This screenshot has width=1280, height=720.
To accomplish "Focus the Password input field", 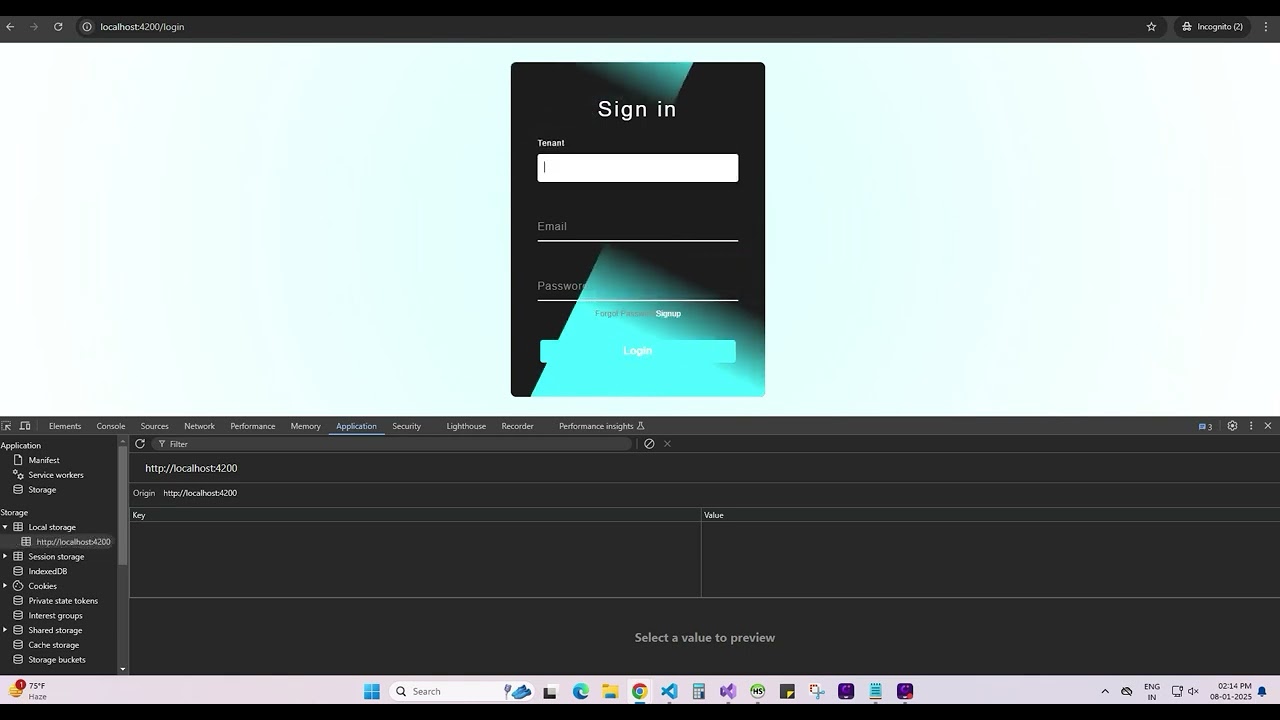I will 638,286.
